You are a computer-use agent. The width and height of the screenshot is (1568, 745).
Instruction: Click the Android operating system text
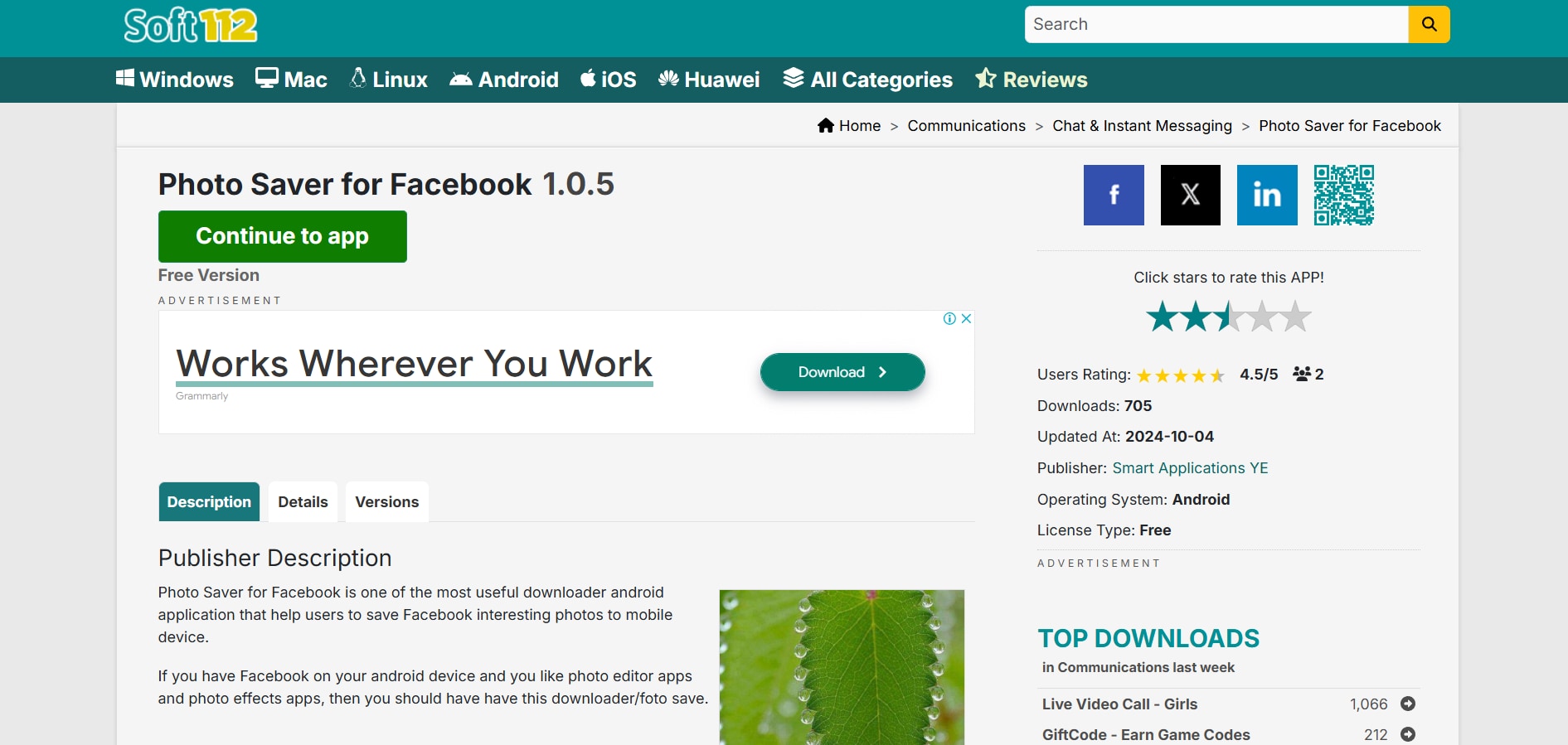pyautogui.click(x=1201, y=500)
